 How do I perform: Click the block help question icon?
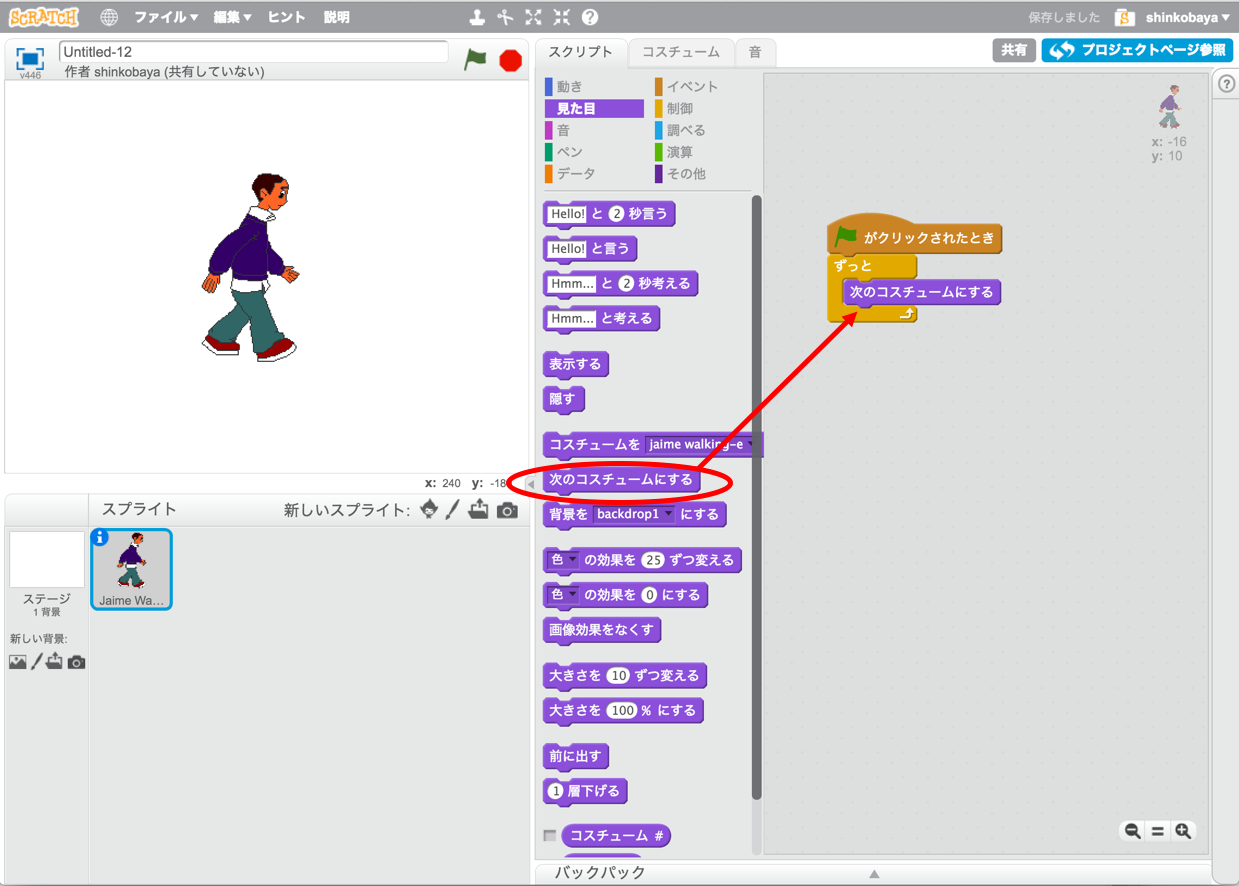point(590,17)
